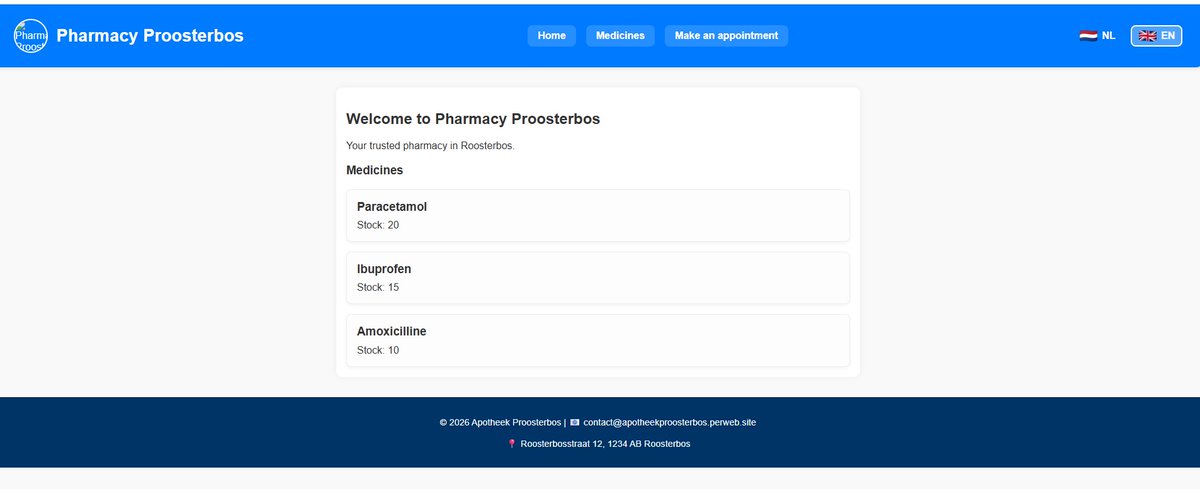The height and width of the screenshot is (489, 1200).
Task: Open Make an appointment
Action: (726, 36)
